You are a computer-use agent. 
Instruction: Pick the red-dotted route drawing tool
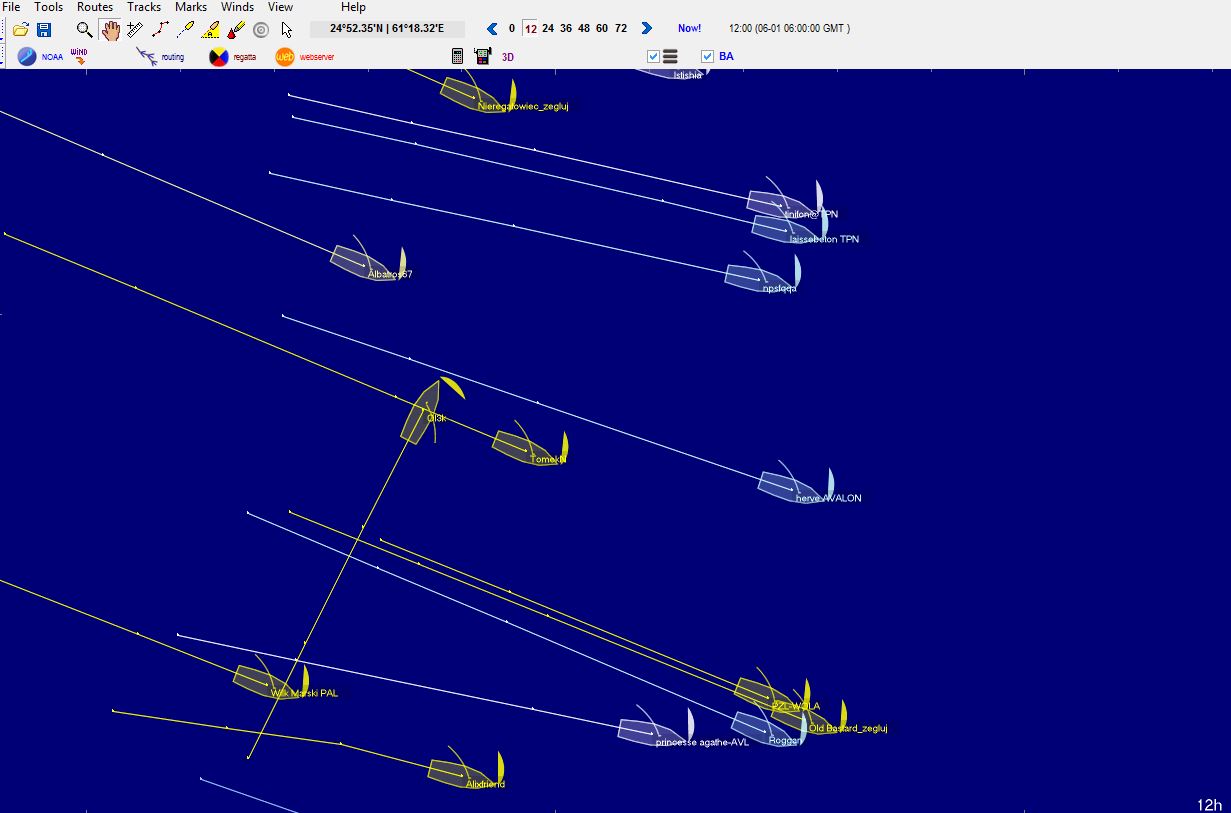[160, 30]
